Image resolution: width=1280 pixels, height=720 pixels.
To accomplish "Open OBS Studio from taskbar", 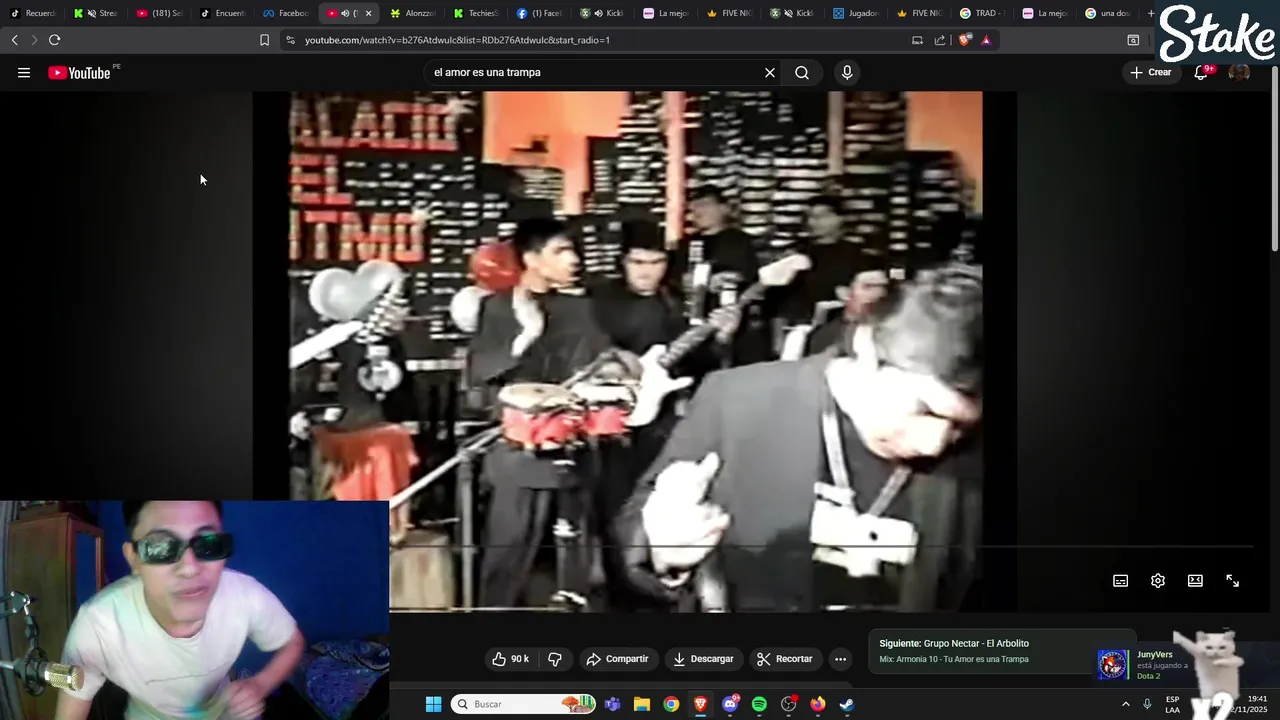I will pos(789,704).
